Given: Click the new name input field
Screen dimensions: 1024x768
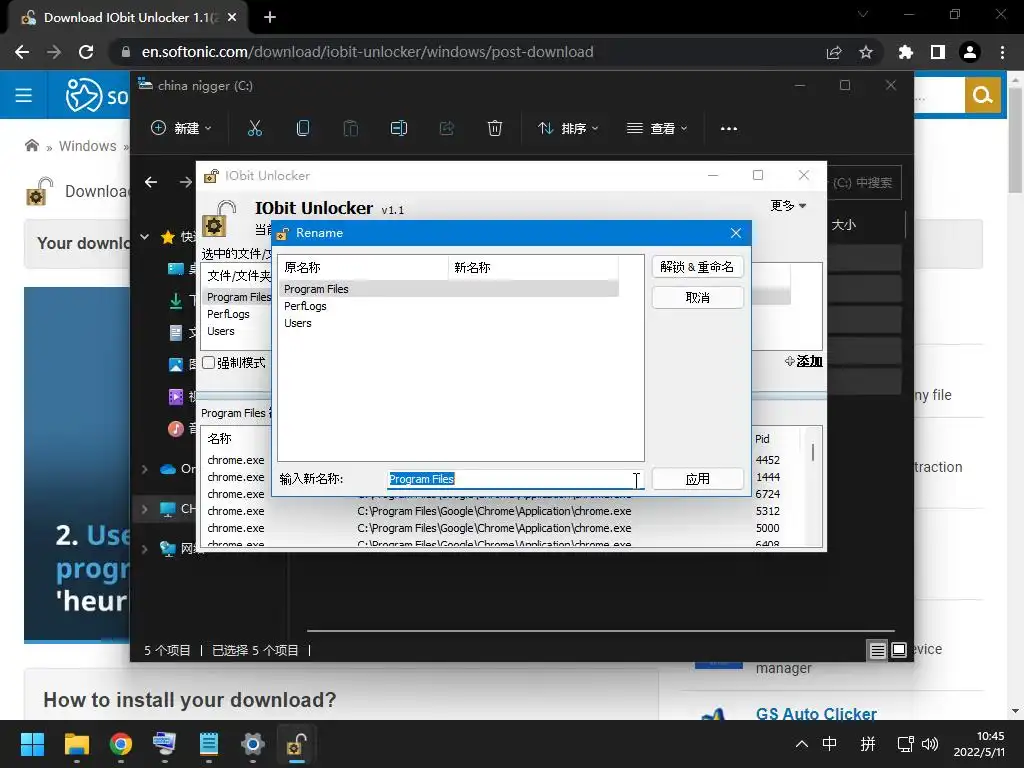Looking at the screenshot, I should point(515,479).
